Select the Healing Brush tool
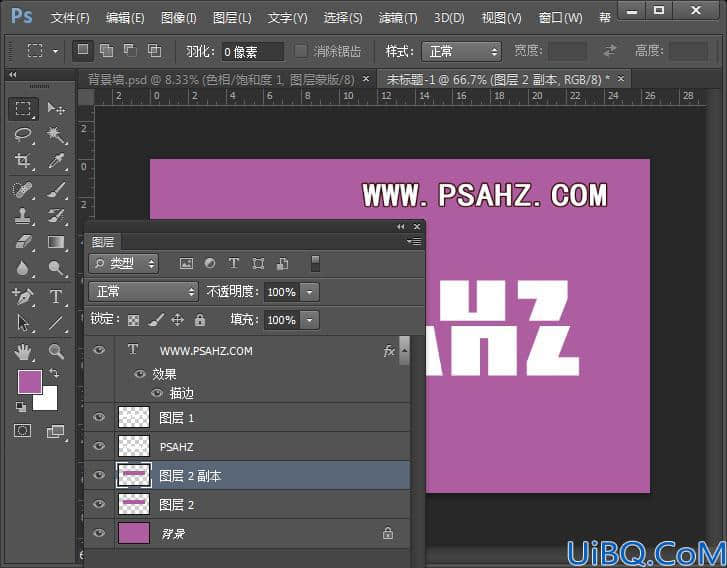Image resolution: width=727 pixels, height=568 pixels. [x=23, y=190]
